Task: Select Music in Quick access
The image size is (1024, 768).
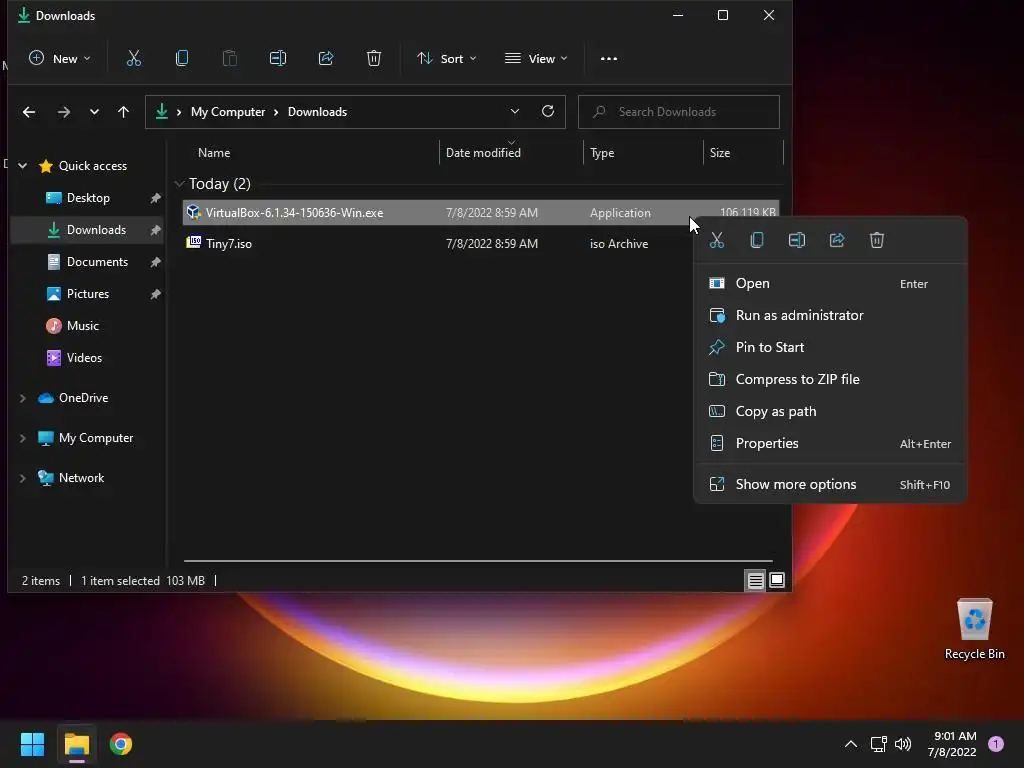Action: [88, 326]
